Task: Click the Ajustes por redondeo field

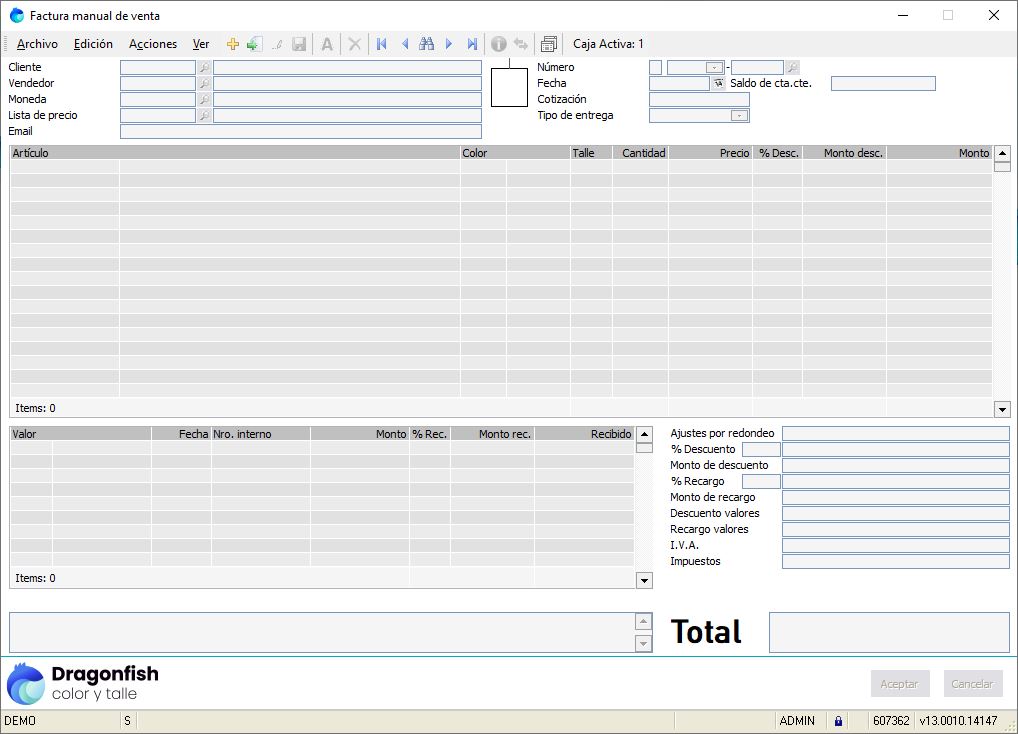Action: [x=896, y=434]
